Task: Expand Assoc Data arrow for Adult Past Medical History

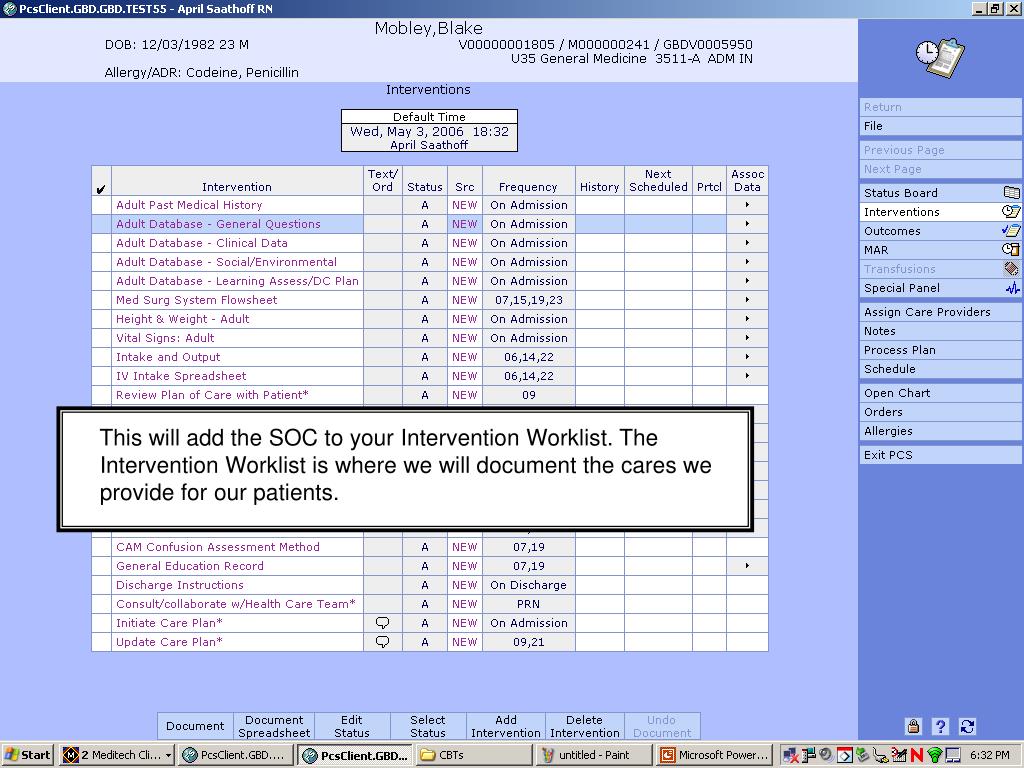Action: click(x=747, y=205)
